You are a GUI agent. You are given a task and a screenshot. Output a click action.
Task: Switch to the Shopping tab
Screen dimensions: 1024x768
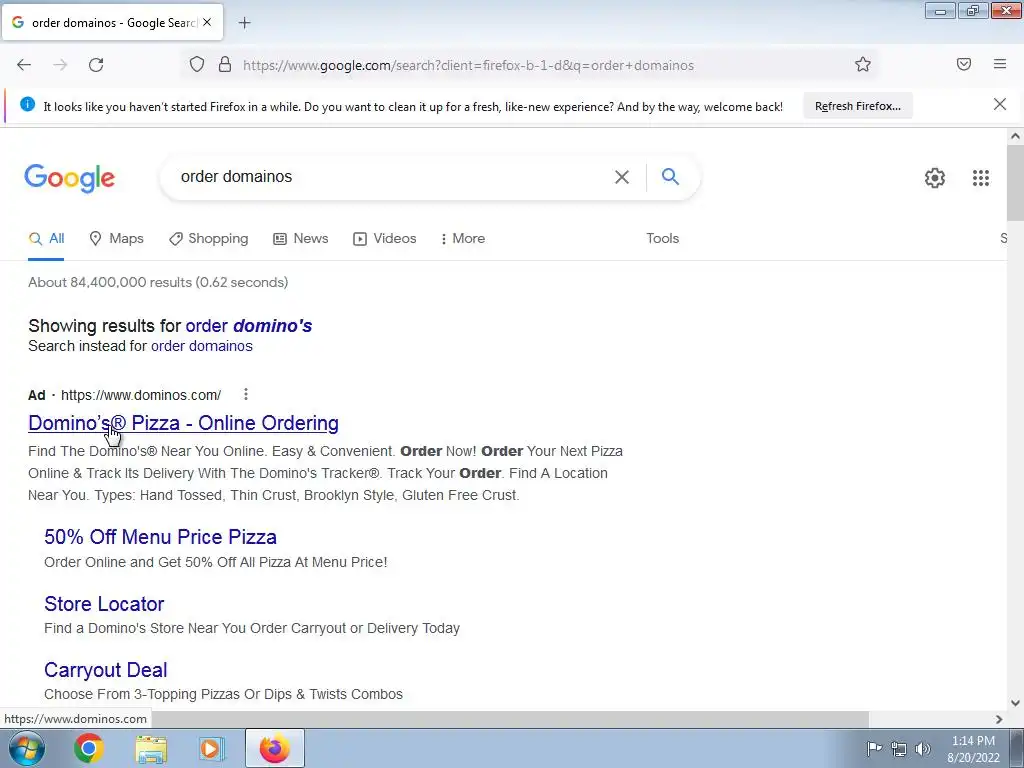click(x=208, y=239)
